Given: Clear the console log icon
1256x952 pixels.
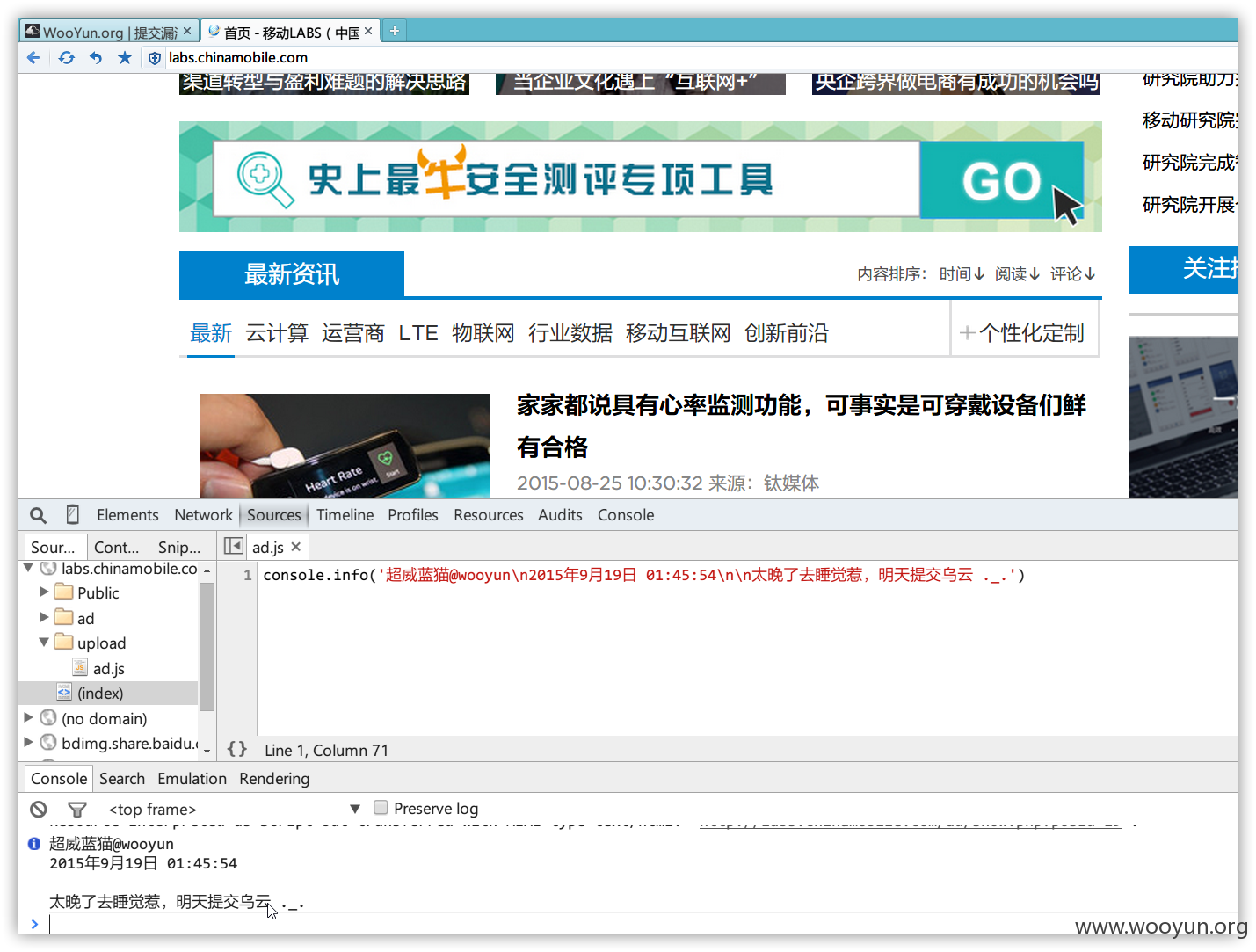Looking at the screenshot, I should click(38, 809).
